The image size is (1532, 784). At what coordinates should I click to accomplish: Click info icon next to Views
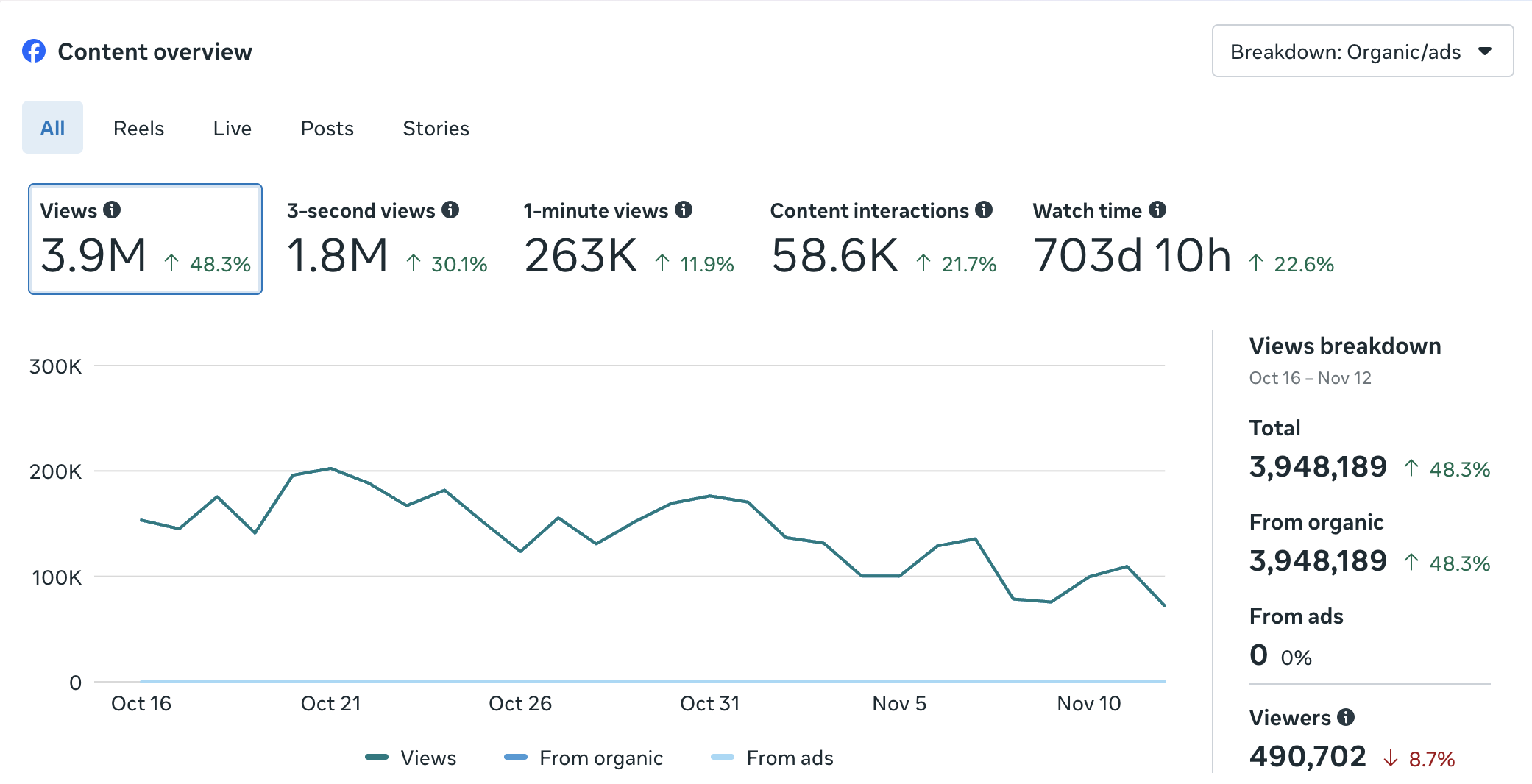click(x=112, y=210)
